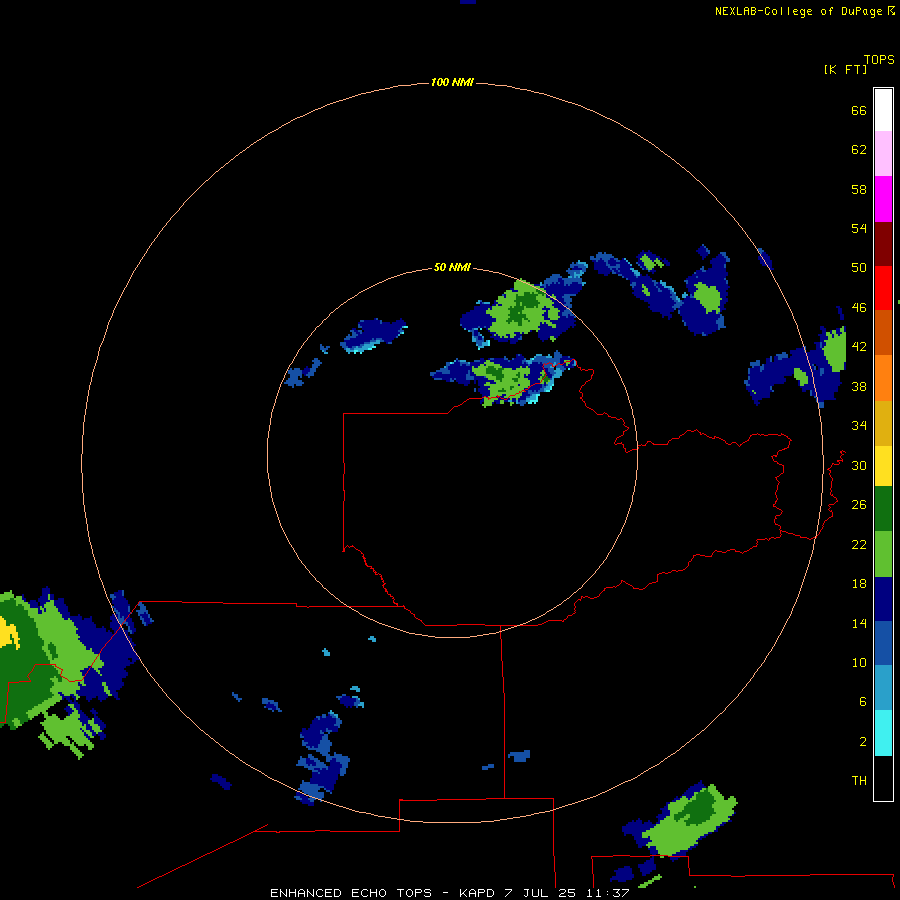Image resolution: width=900 pixels, height=900 pixels.
Task: Click the '[K FT]' legend unit label
Action: click(845, 69)
